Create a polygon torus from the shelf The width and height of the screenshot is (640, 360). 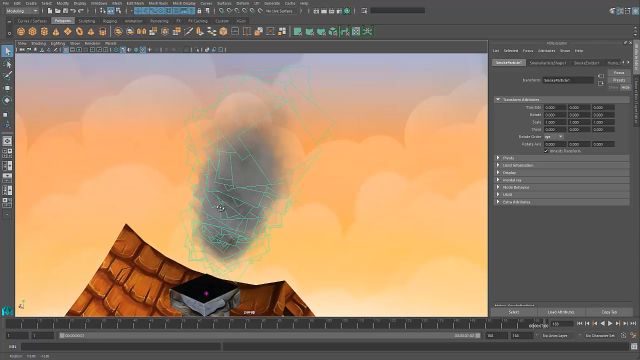coord(80,31)
